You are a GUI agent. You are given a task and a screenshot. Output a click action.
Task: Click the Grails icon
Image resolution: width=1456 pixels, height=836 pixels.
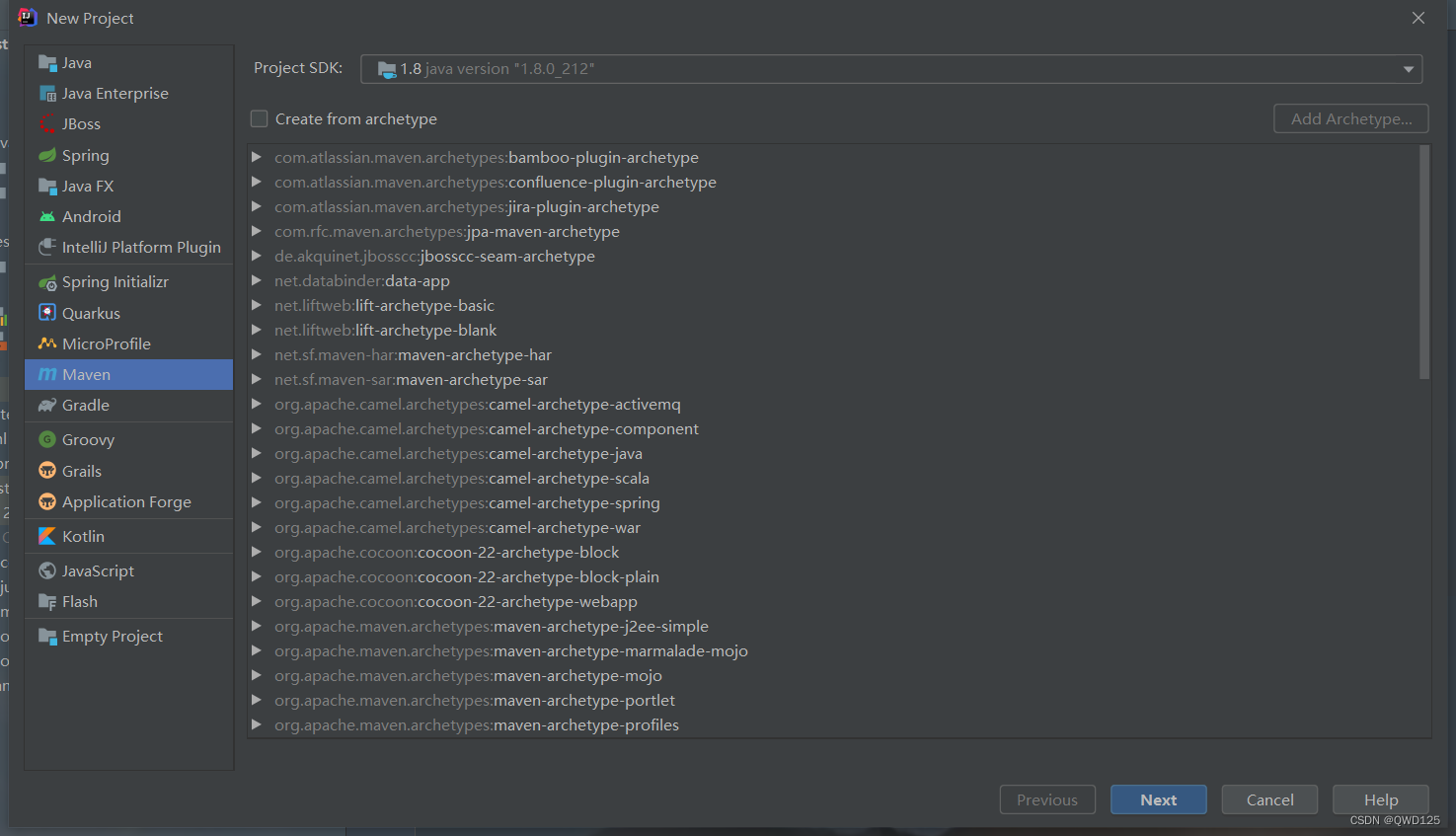click(47, 471)
